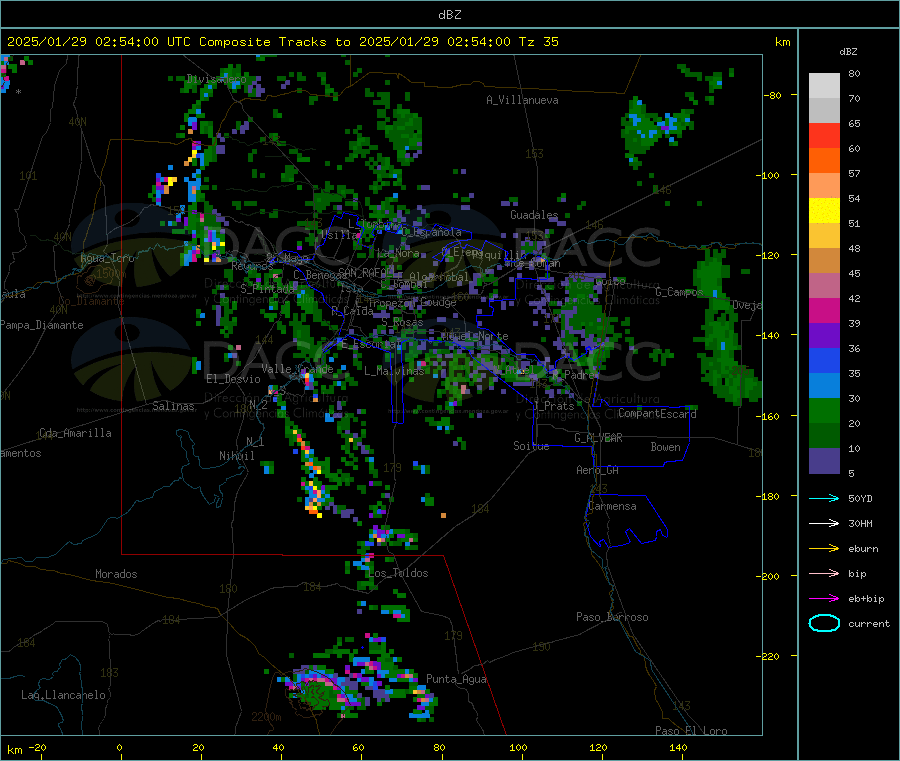Click the Soitue map label
The width and height of the screenshot is (900, 761).
[x=531, y=445]
